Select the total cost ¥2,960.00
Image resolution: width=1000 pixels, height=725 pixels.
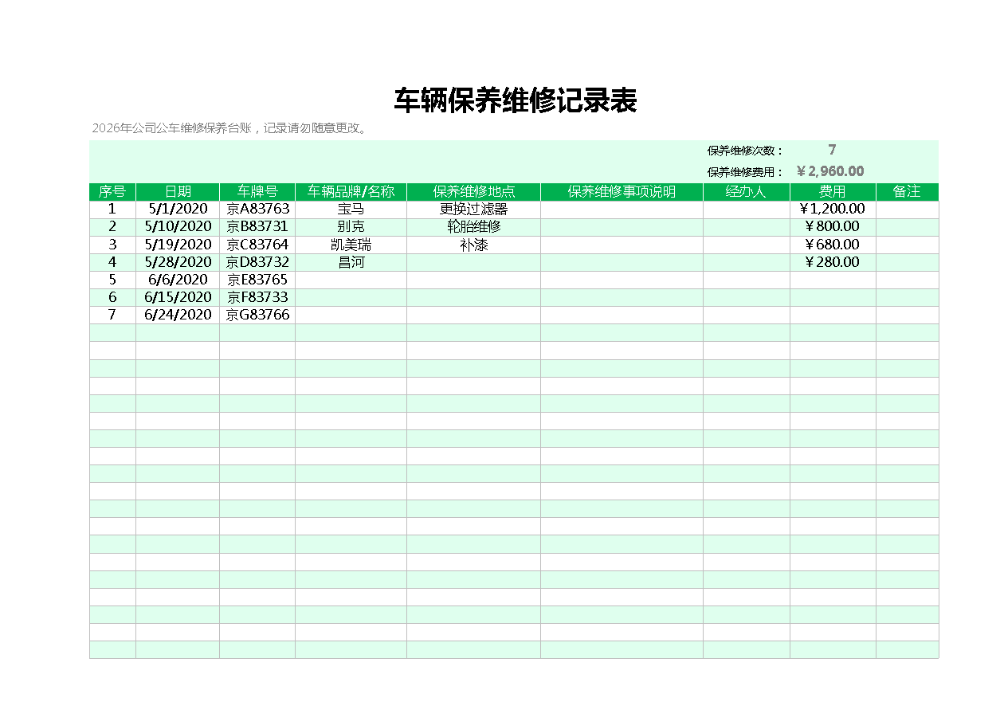830,172
